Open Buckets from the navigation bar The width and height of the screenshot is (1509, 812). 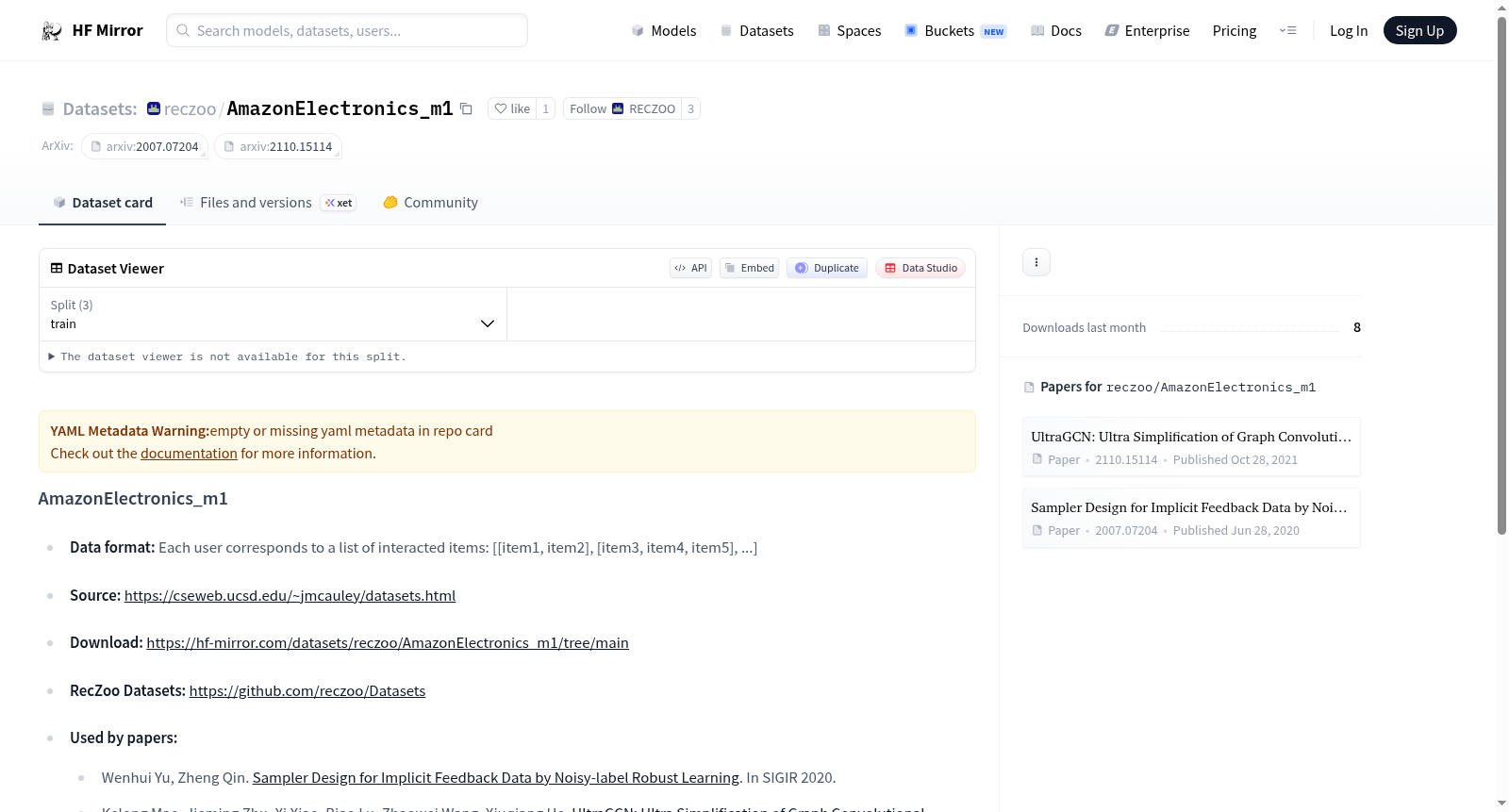955,31
